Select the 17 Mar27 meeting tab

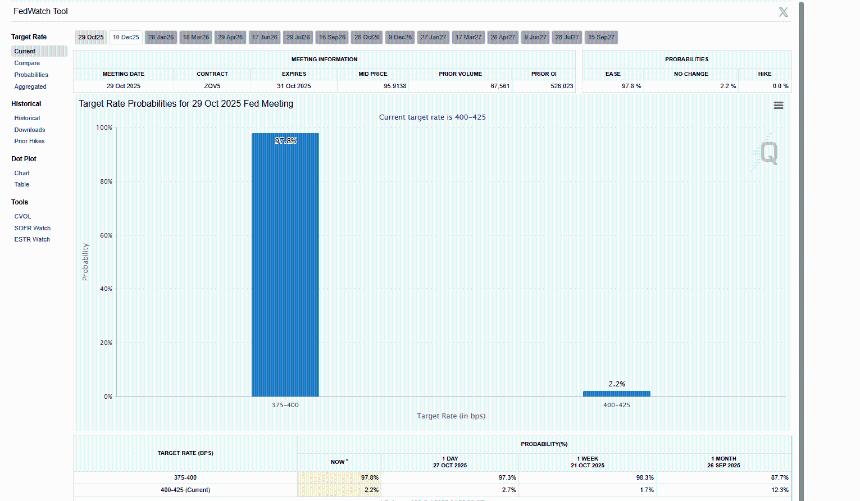[x=468, y=37]
